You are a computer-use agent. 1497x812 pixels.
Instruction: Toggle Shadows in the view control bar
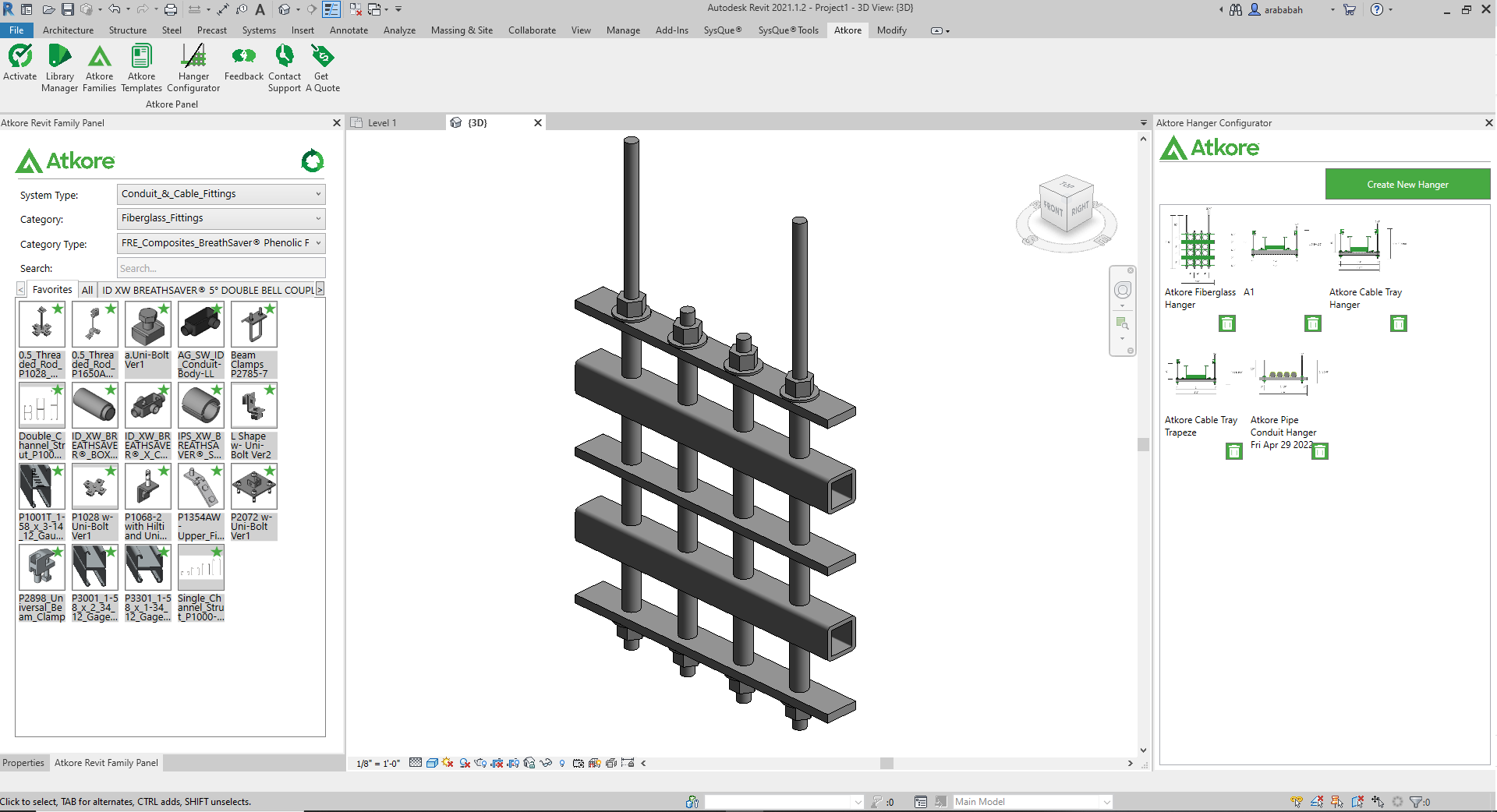465,763
